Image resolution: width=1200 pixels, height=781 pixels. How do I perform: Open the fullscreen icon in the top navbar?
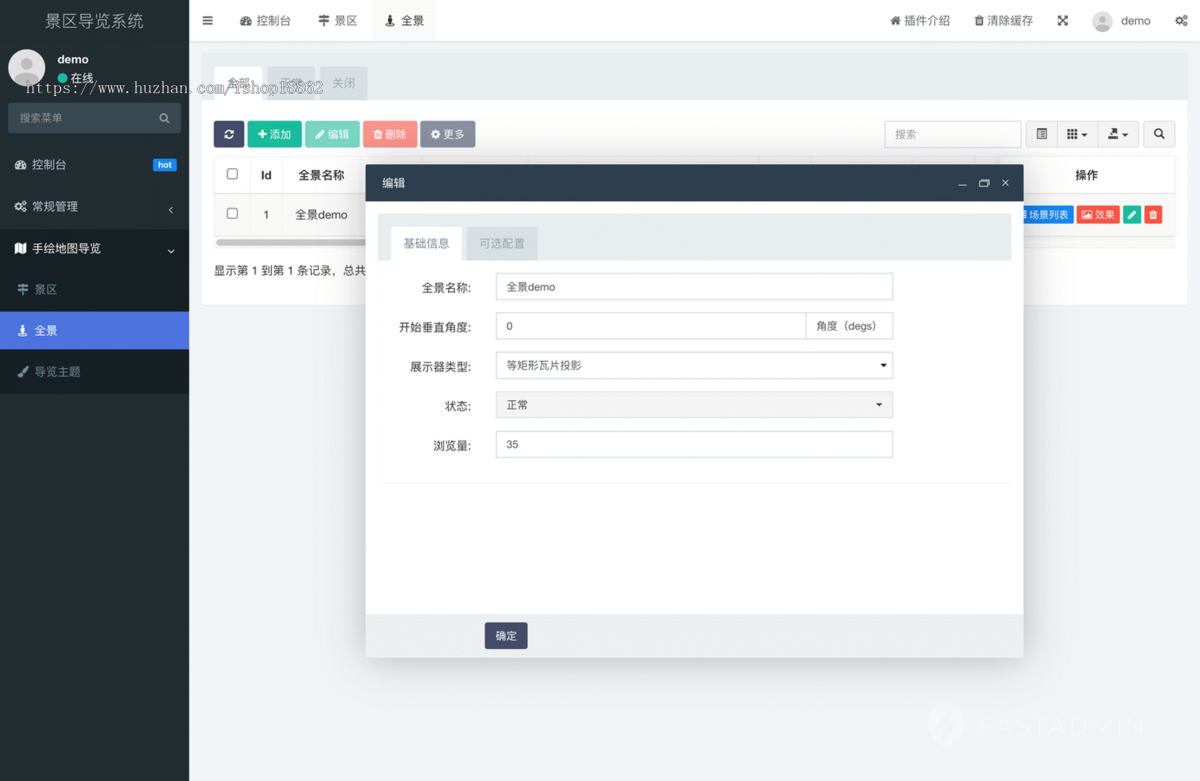click(x=1062, y=20)
